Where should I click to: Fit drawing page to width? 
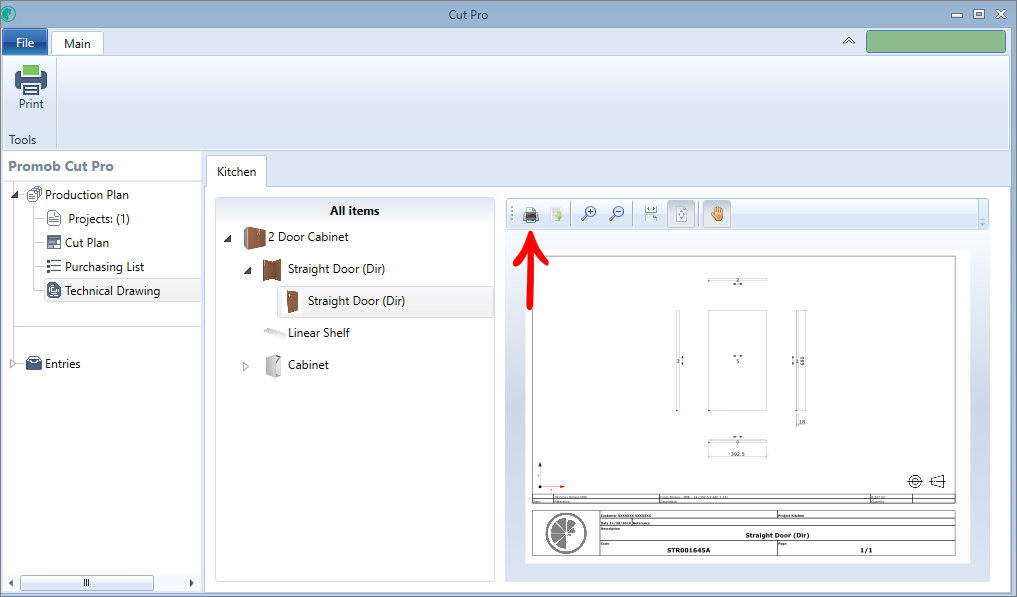[x=651, y=213]
